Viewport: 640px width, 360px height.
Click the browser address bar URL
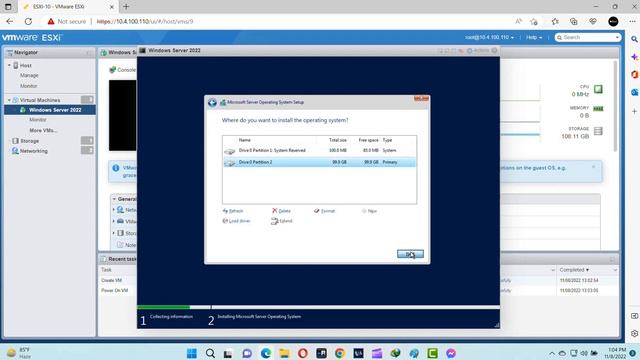(145, 21)
